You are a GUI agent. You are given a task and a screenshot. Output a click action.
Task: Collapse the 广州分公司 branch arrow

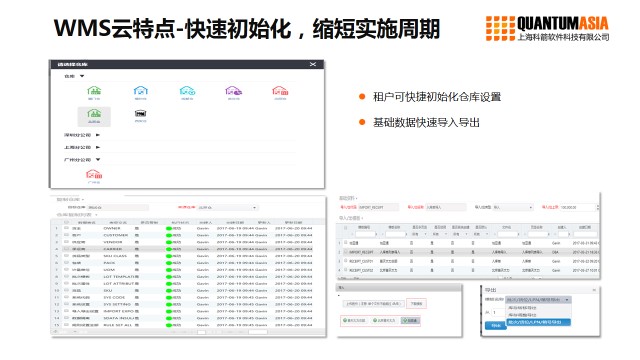click(x=98, y=160)
